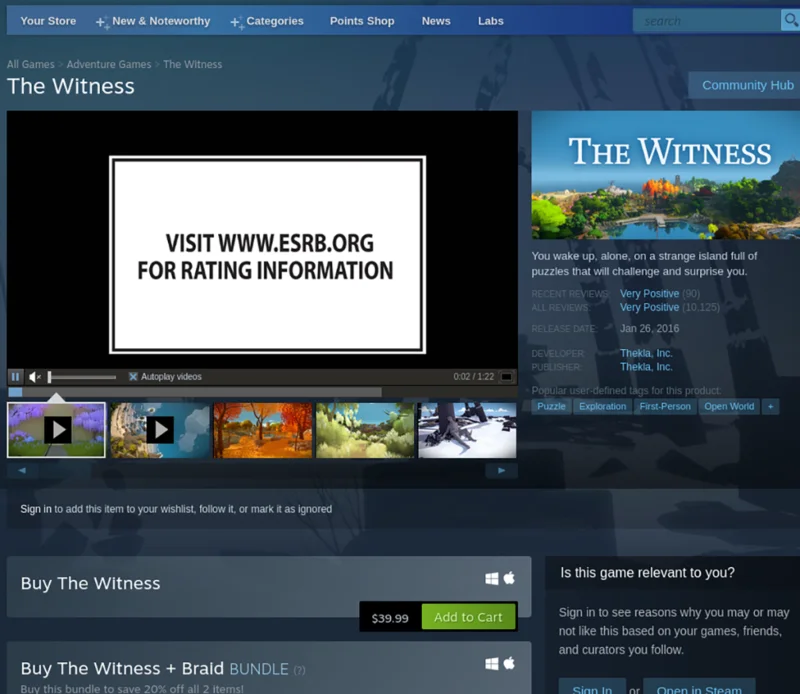
Task: Click the Sign In button
Action: tap(592, 688)
